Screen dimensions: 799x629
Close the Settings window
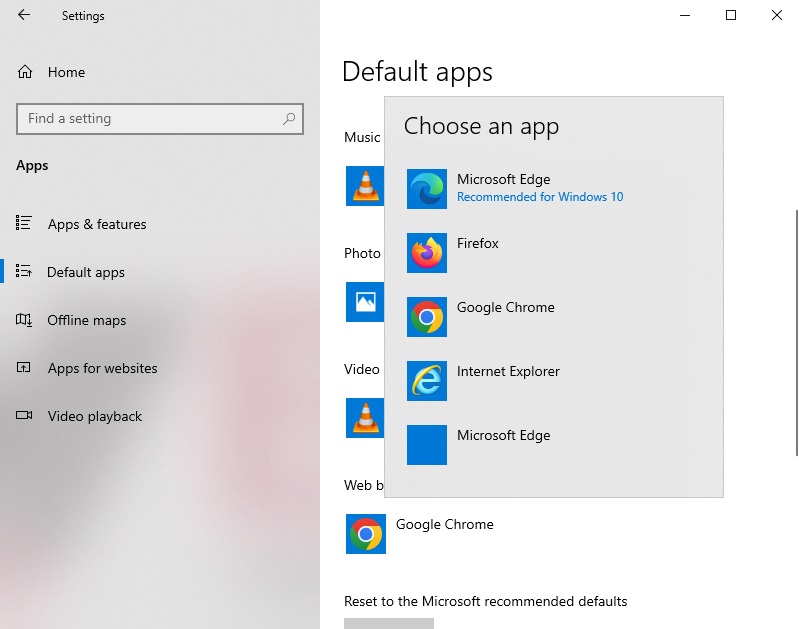click(777, 15)
